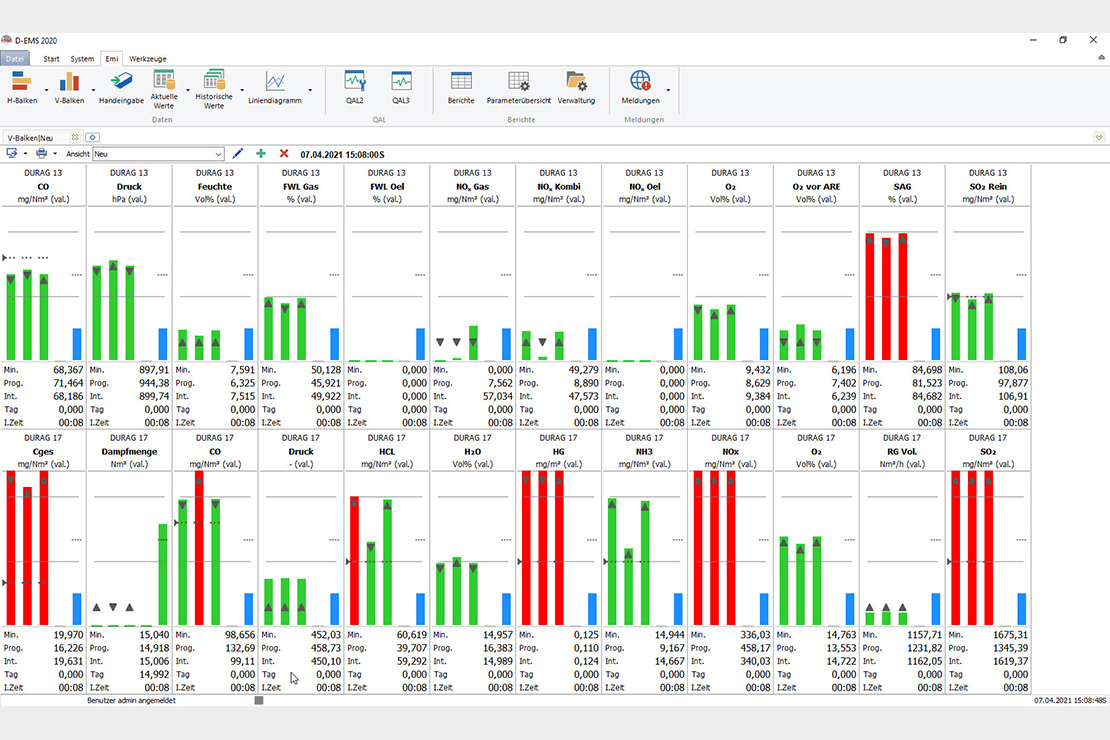Switch to the Werkzeuge ribbon tab
Viewport: 1110px width, 740px height.
pos(148,59)
